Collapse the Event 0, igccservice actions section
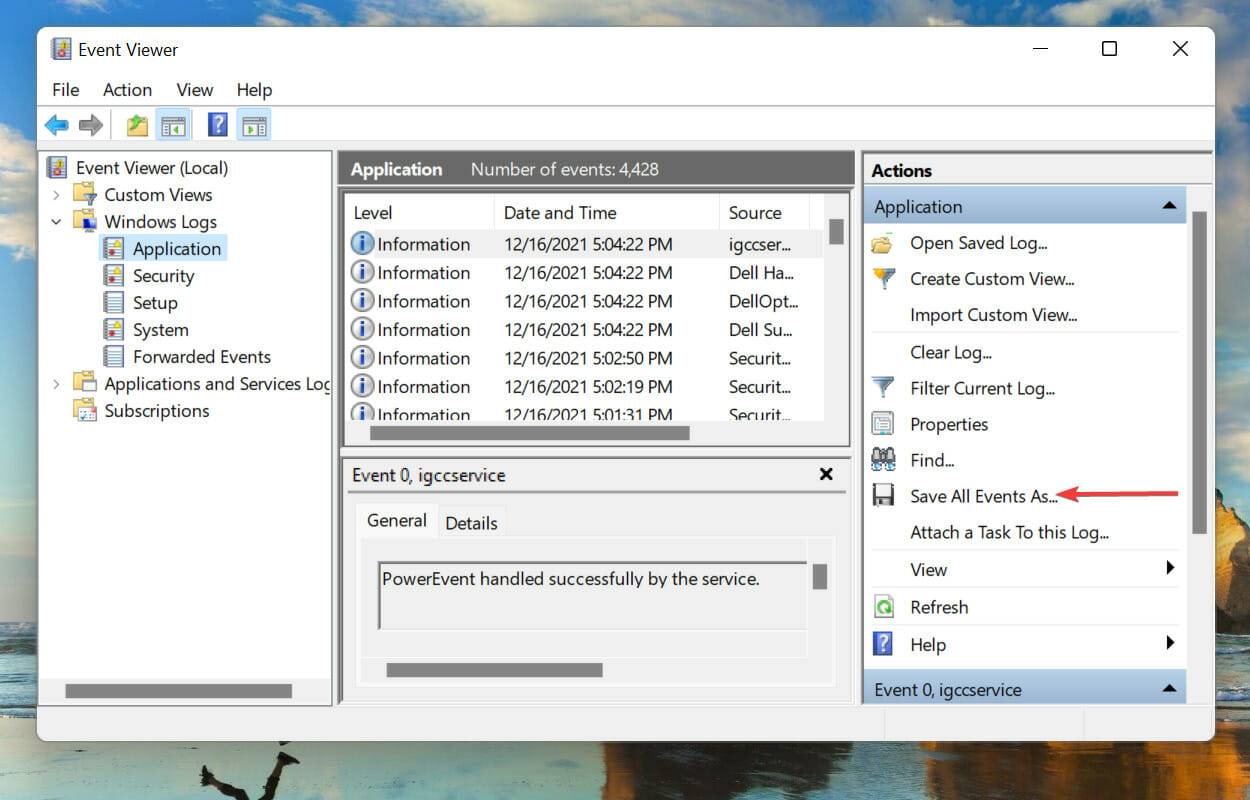1250x800 pixels. click(x=1168, y=689)
